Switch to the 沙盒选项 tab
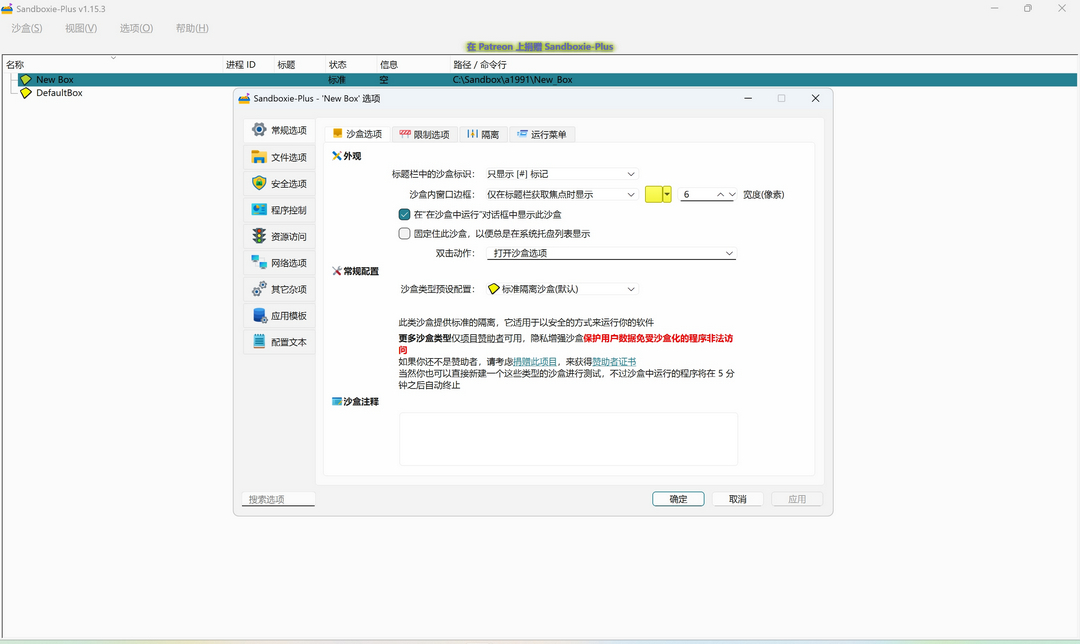1080x644 pixels. (357, 134)
